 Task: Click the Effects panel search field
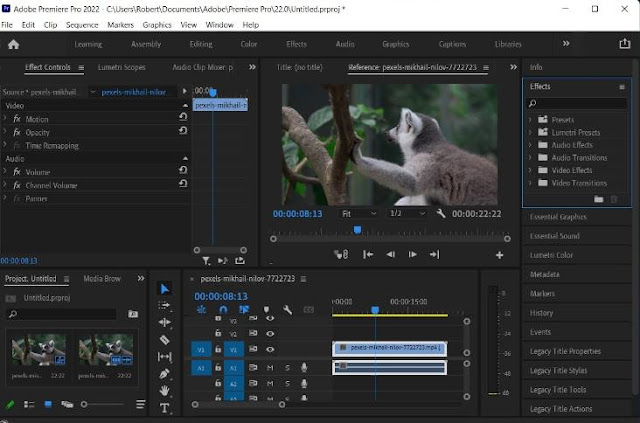(x=577, y=103)
